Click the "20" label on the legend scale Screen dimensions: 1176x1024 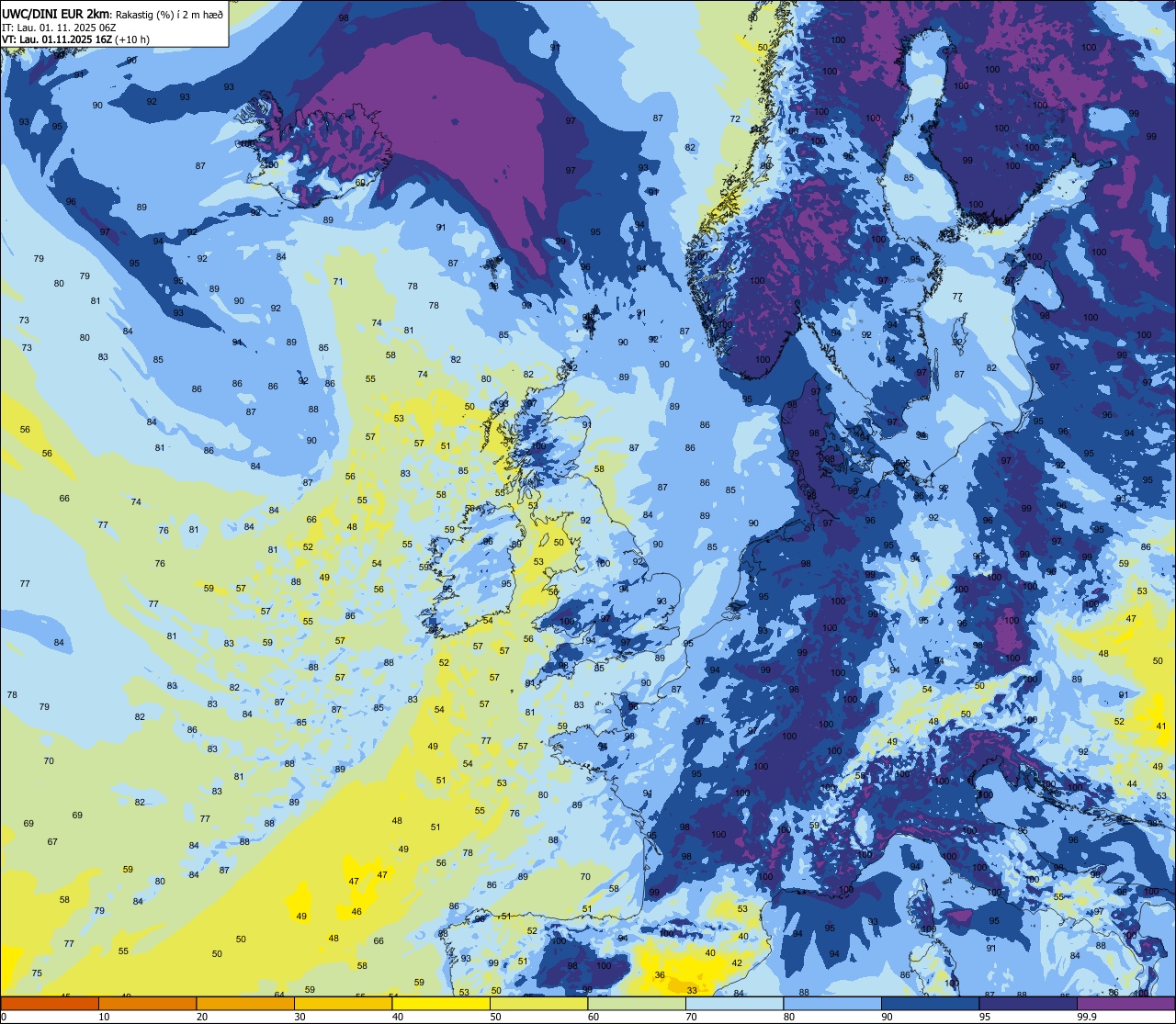click(x=202, y=1017)
